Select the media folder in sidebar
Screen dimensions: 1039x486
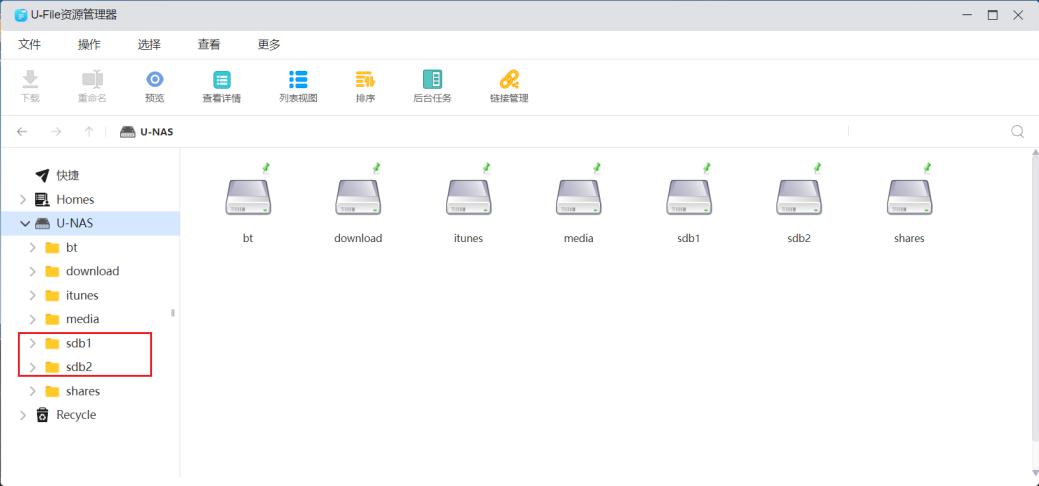click(x=83, y=319)
